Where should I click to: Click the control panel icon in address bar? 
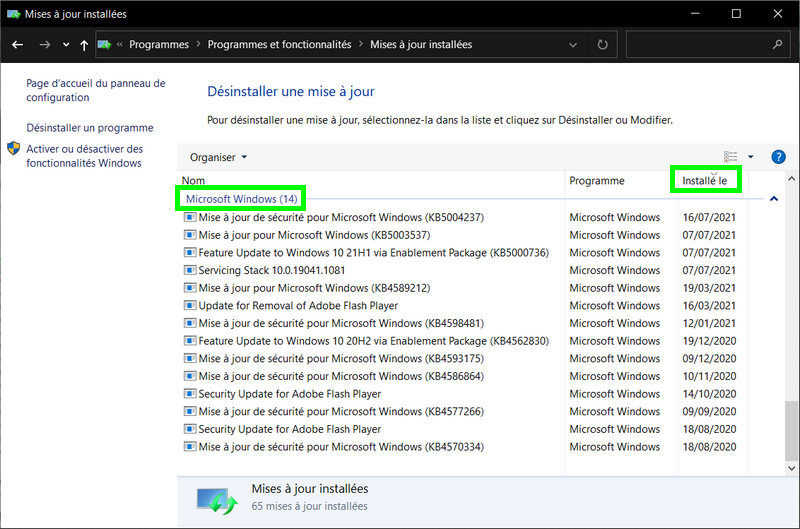105,45
